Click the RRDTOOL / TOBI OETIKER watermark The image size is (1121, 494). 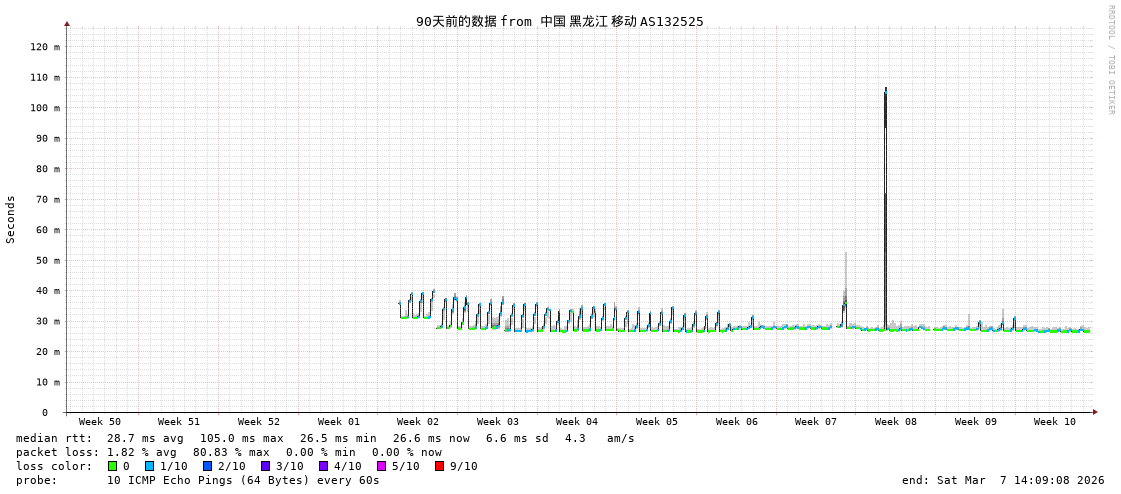click(x=1110, y=60)
